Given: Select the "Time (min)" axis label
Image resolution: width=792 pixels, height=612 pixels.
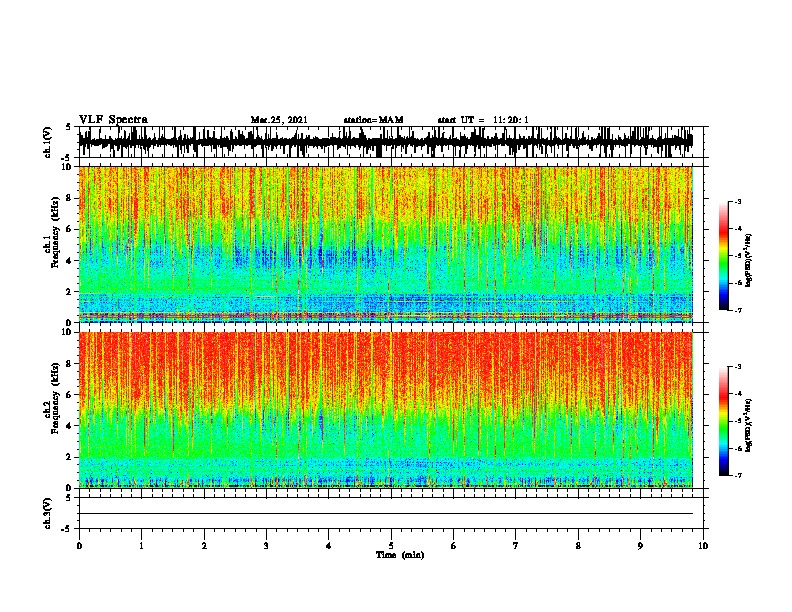Looking at the screenshot, I should pyautogui.click(x=400, y=555).
